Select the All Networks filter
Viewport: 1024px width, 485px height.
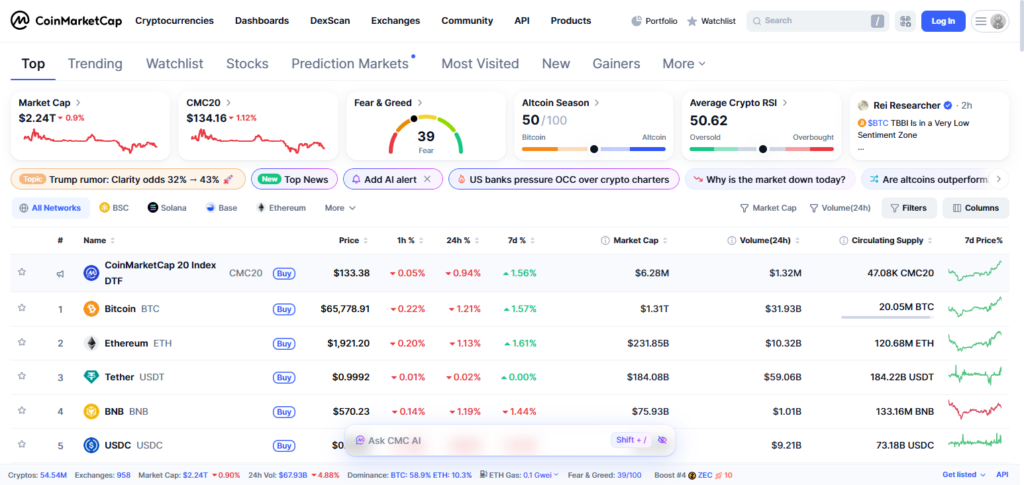click(50, 208)
